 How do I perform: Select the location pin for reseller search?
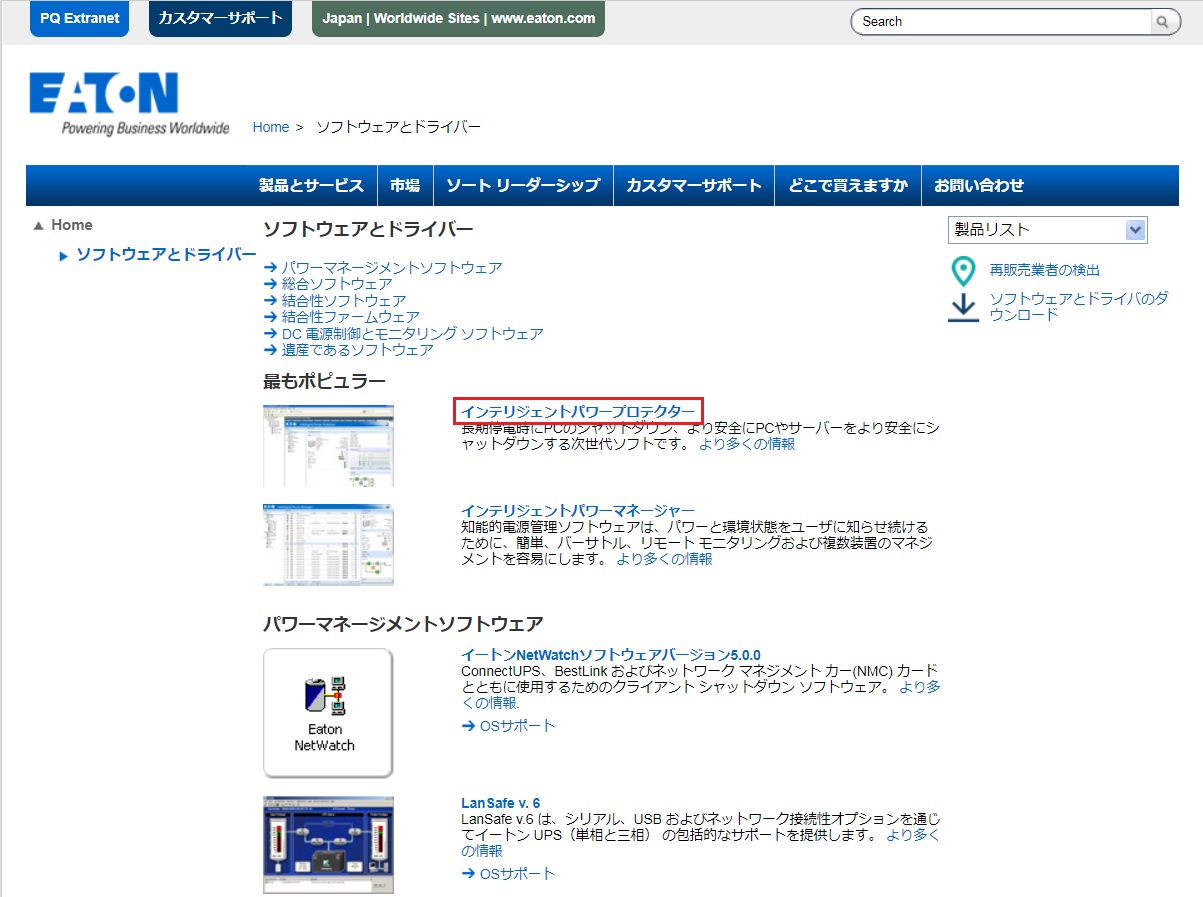click(962, 270)
